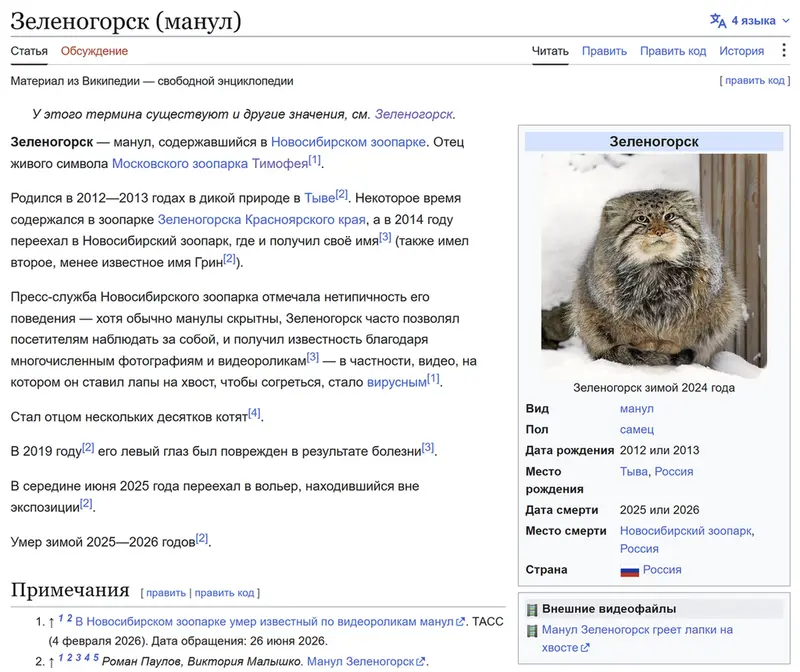The width and height of the screenshot is (800, 672).
Task: Switch to the Статья tab
Action: tap(29, 51)
